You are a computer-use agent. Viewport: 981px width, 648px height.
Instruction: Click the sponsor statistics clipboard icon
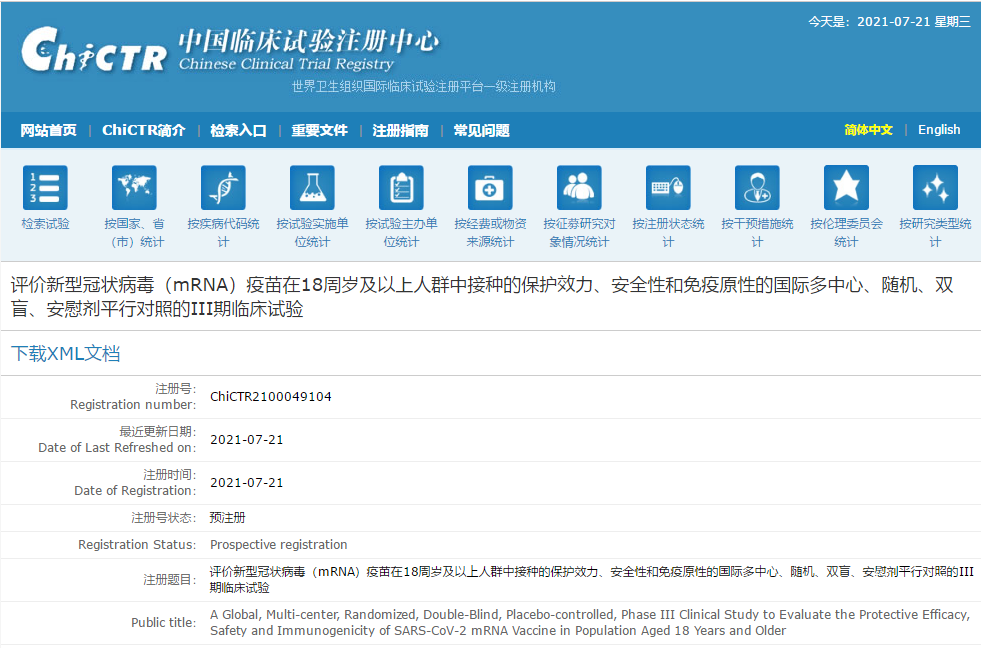point(401,188)
